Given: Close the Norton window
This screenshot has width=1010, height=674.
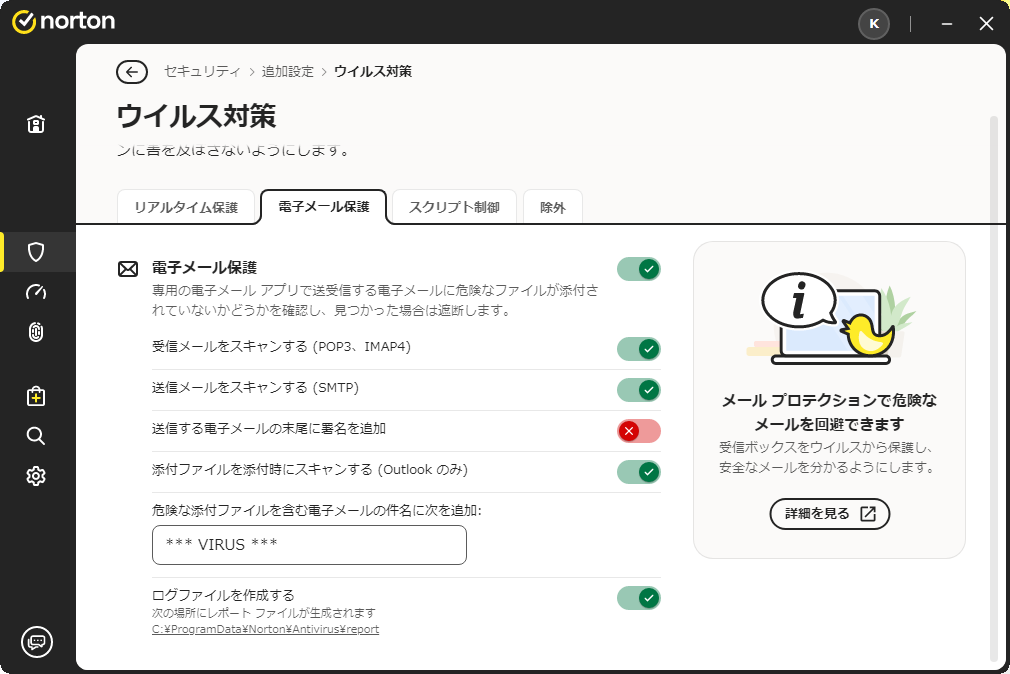Looking at the screenshot, I should point(986,24).
